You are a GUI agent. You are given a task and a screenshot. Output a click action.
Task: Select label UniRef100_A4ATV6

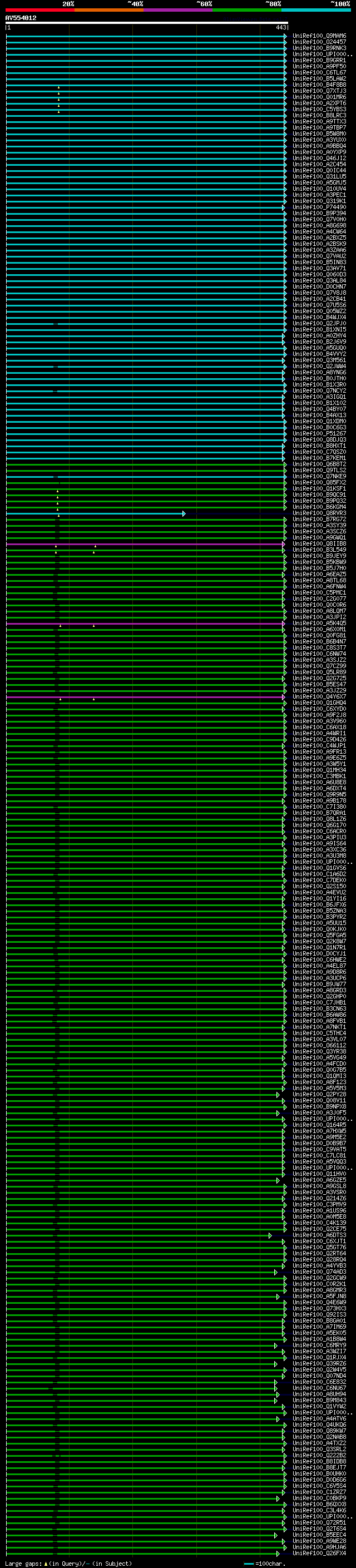pos(319,1418)
